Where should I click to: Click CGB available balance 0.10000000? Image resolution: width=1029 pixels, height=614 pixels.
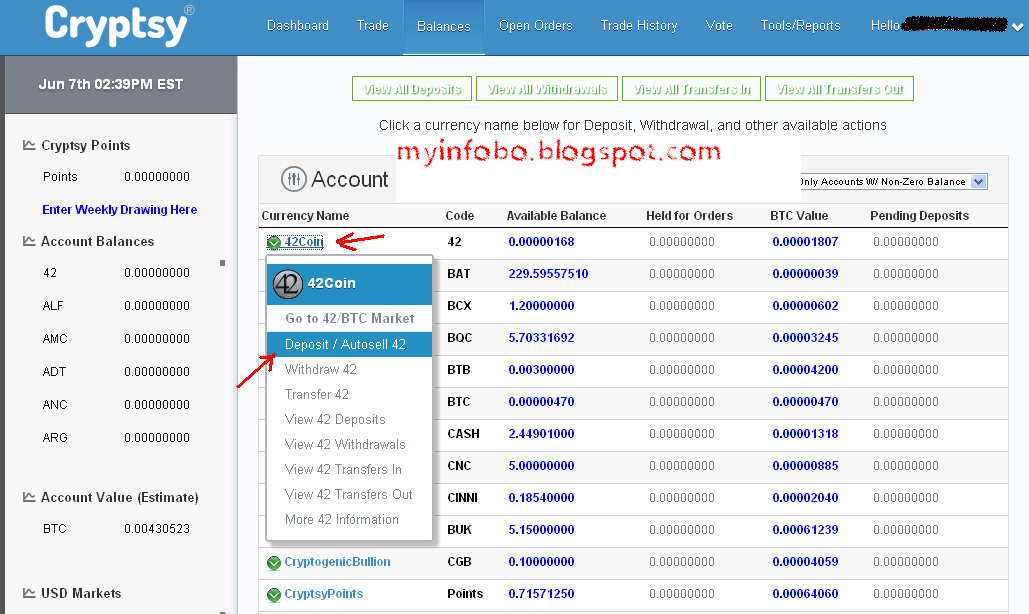541,562
